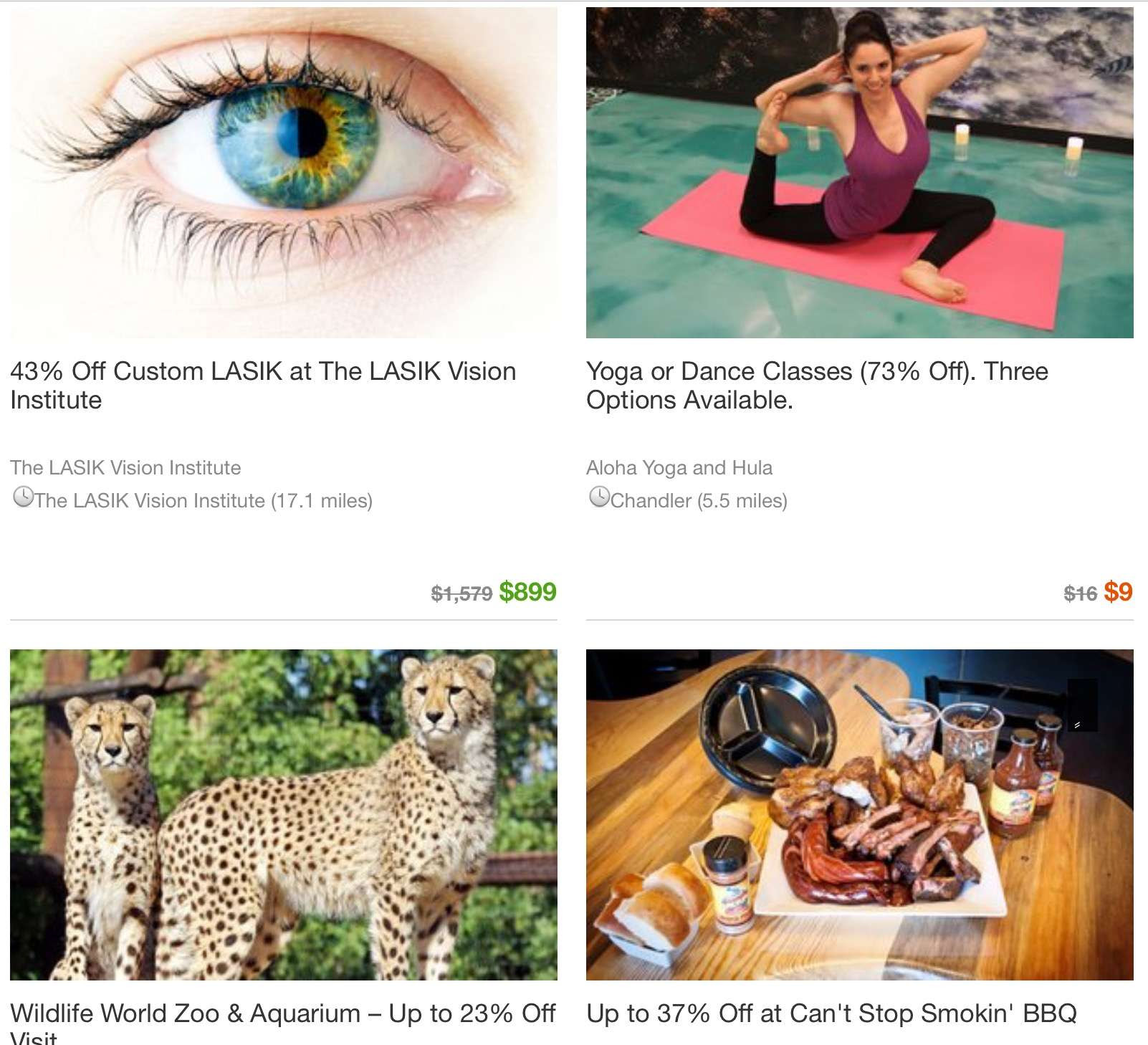Open 43% Off Custom LASIK deal title
Screen dimensions: 1148x1045
click(x=263, y=386)
